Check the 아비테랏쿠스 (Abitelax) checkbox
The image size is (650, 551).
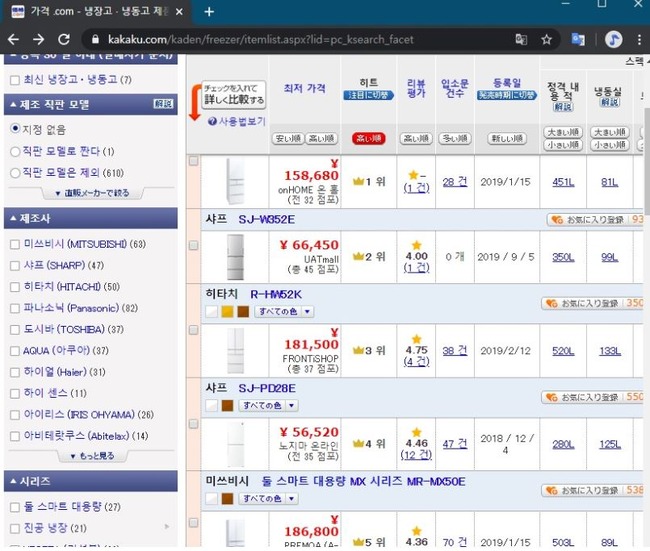point(15,436)
